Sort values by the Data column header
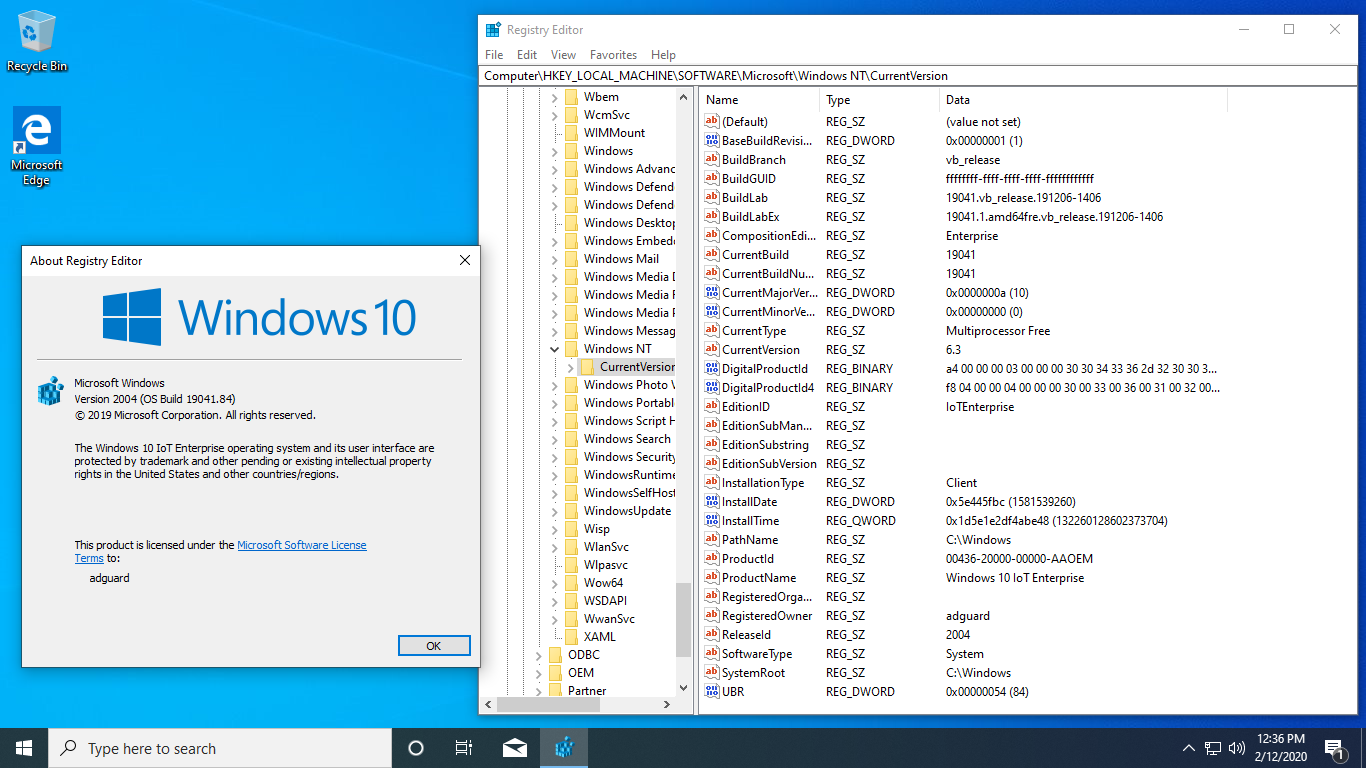Image resolution: width=1366 pixels, height=768 pixels. pyautogui.click(x=1083, y=100)
